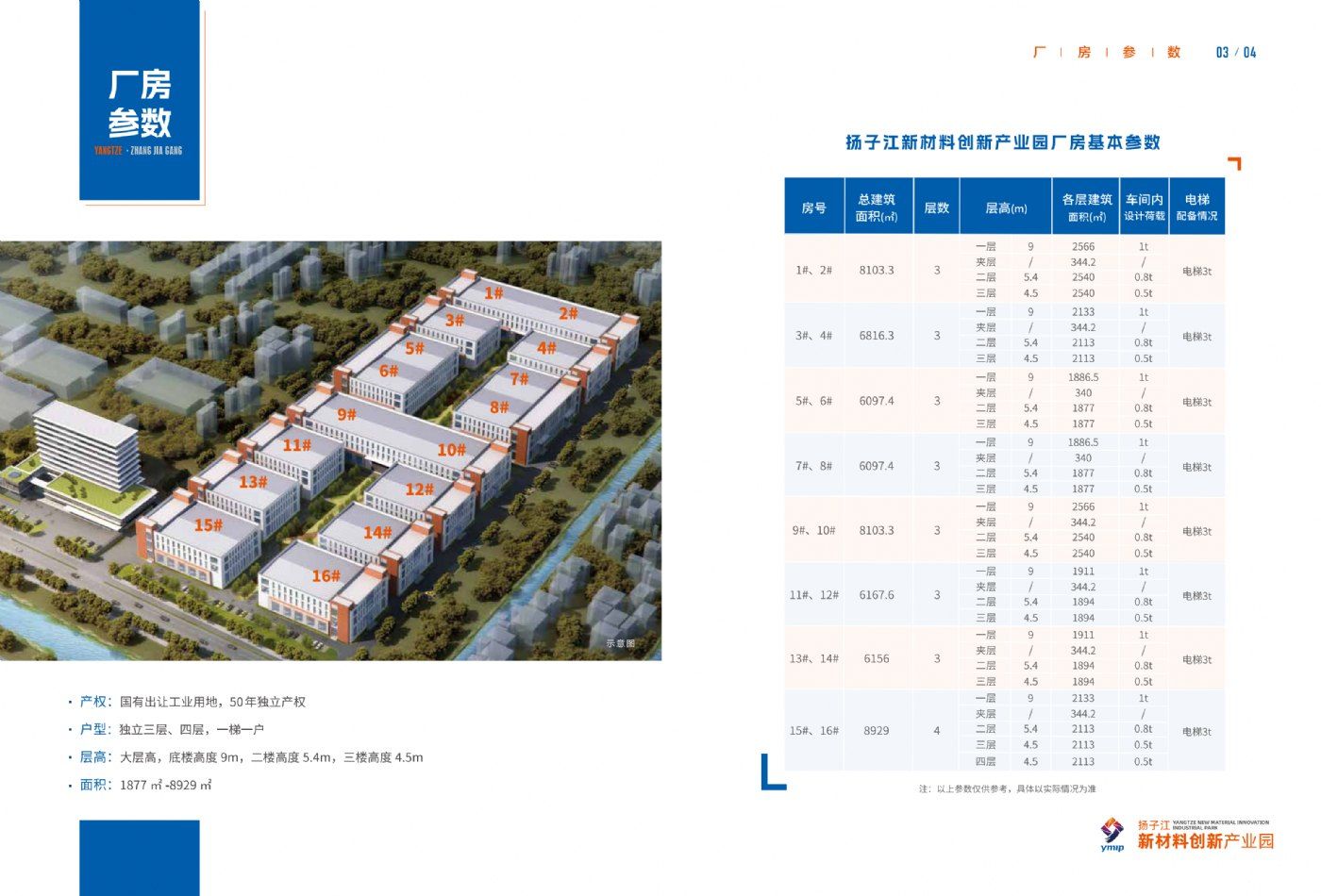This screenshot has width=1321, height=896.
Task: Click the 6816.3 total area cell
Action: tap(877, 335)
